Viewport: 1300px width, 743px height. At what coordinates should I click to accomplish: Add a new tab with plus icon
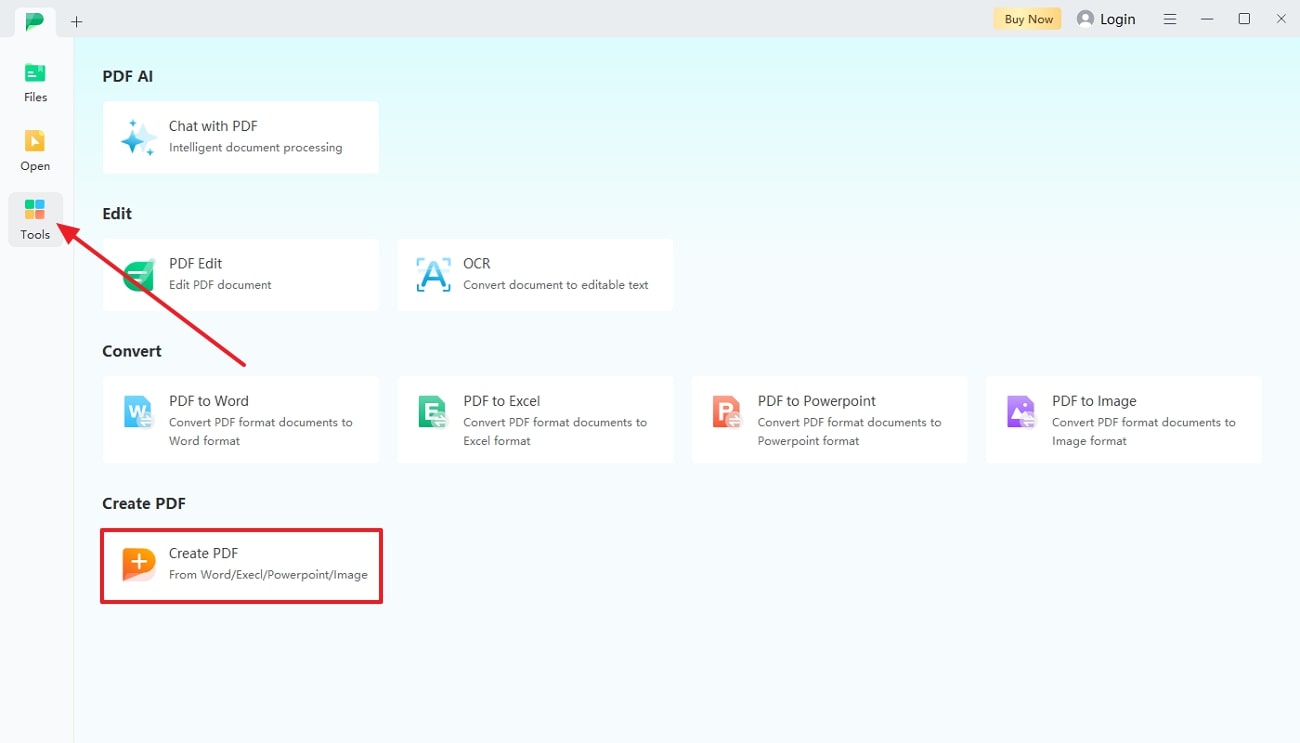[x=77, y=21]
